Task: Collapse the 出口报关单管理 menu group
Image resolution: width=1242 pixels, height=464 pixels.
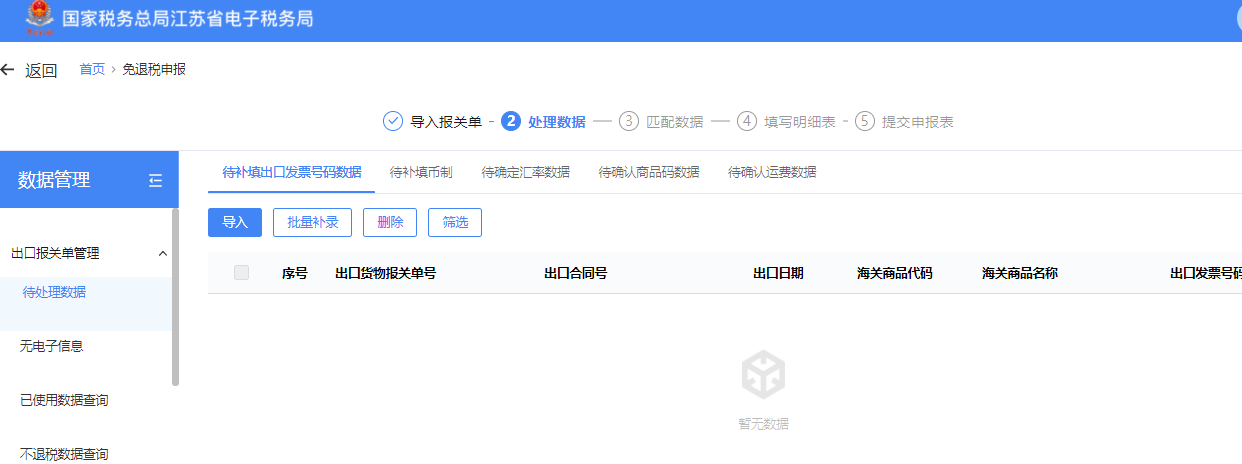Action: (x=163, y=254)
